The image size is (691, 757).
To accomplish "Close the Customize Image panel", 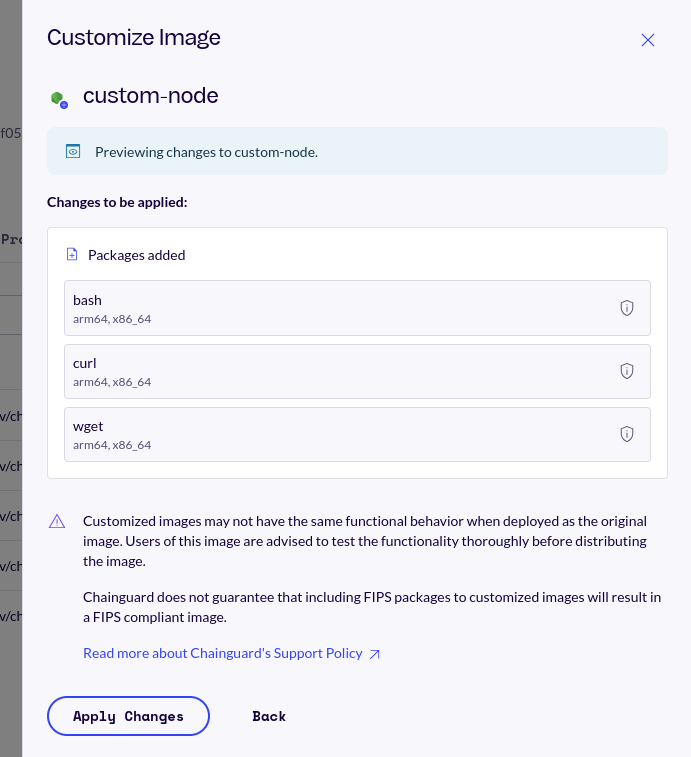I will point(647,40).
